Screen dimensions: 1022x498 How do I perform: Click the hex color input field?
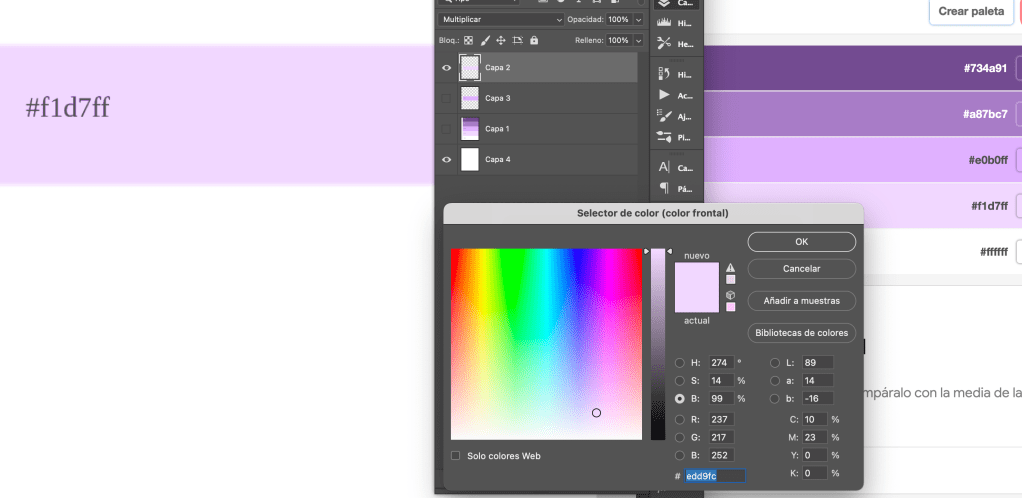pyautogui.click(x=715, y=476)
